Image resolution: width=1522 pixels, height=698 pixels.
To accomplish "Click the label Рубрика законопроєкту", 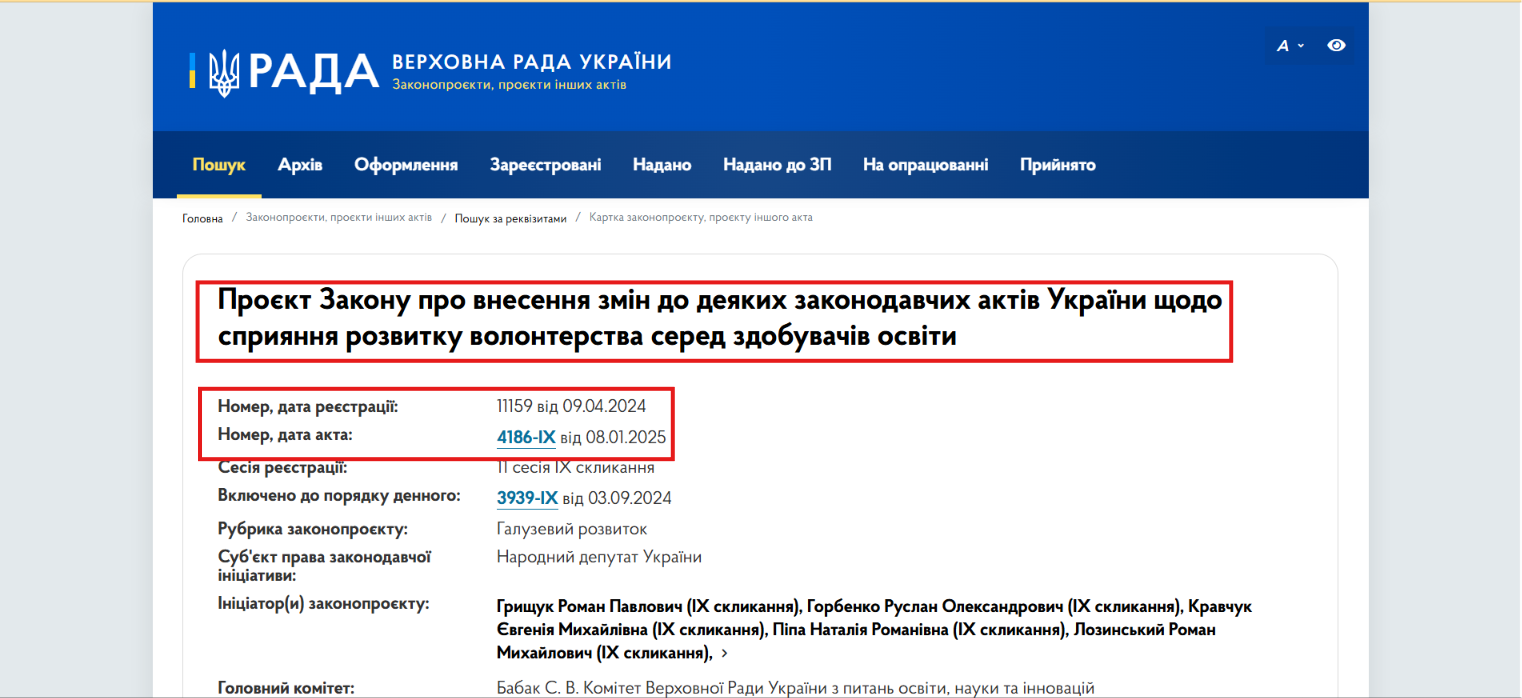I will click(313, 529).
